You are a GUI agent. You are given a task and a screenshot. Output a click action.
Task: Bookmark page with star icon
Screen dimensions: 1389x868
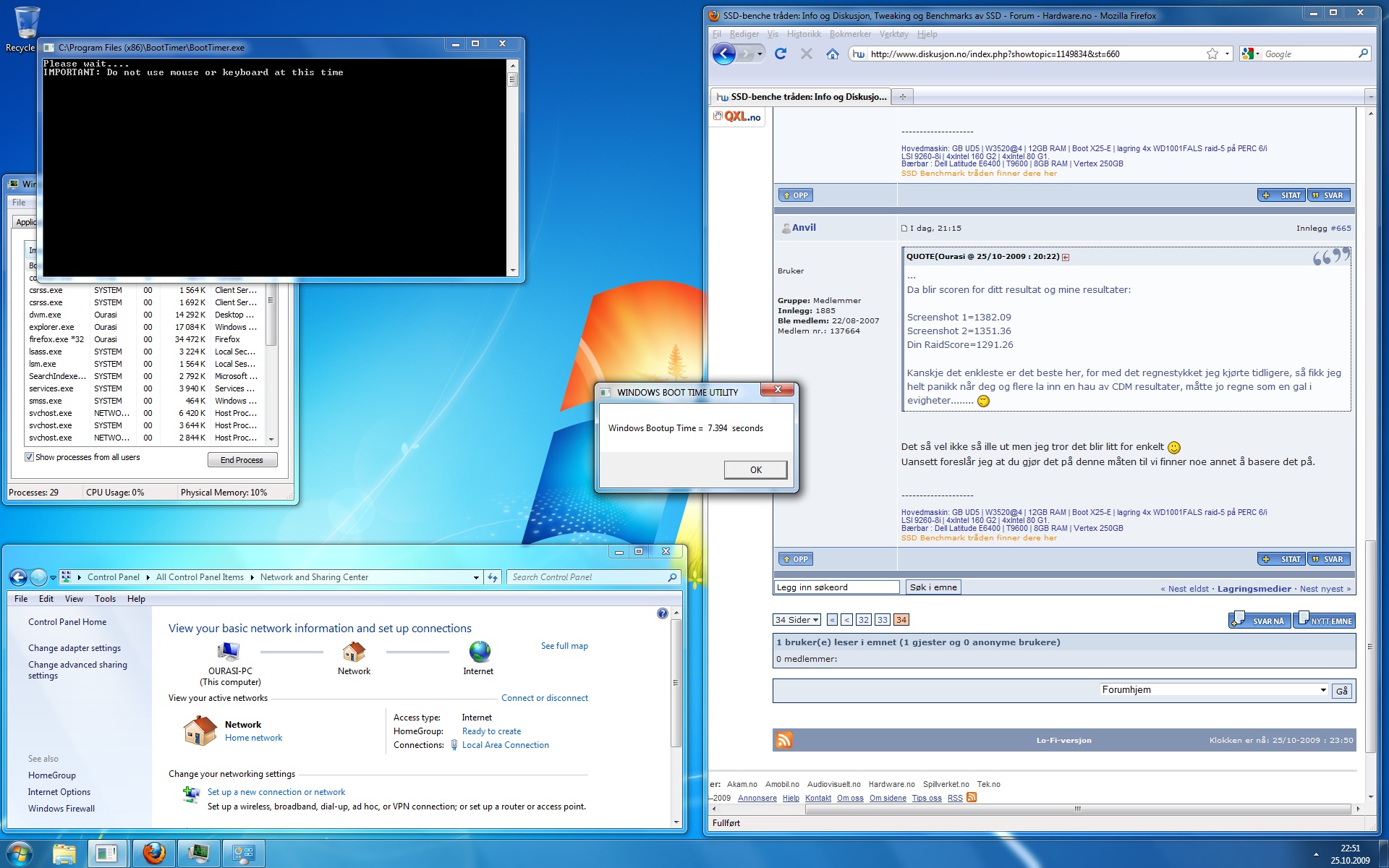1212,54
